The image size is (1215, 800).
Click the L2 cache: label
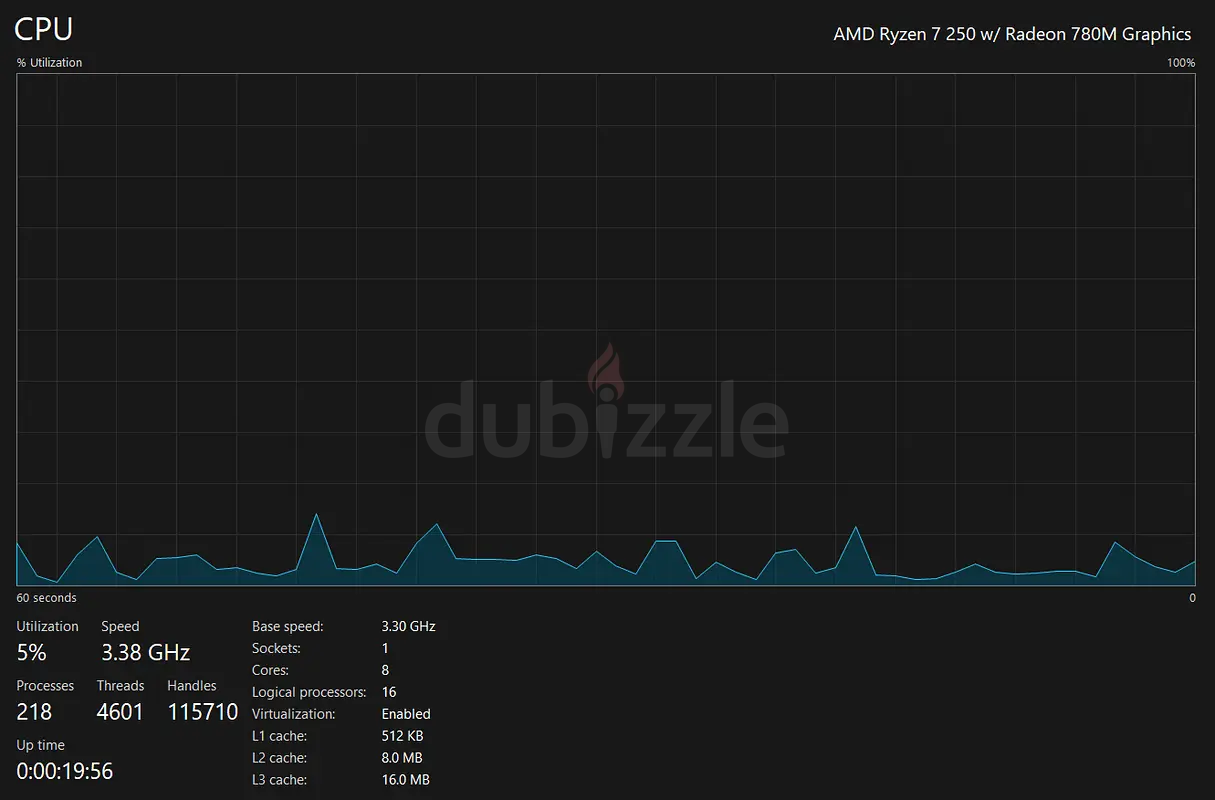click(x=280, y=758)
